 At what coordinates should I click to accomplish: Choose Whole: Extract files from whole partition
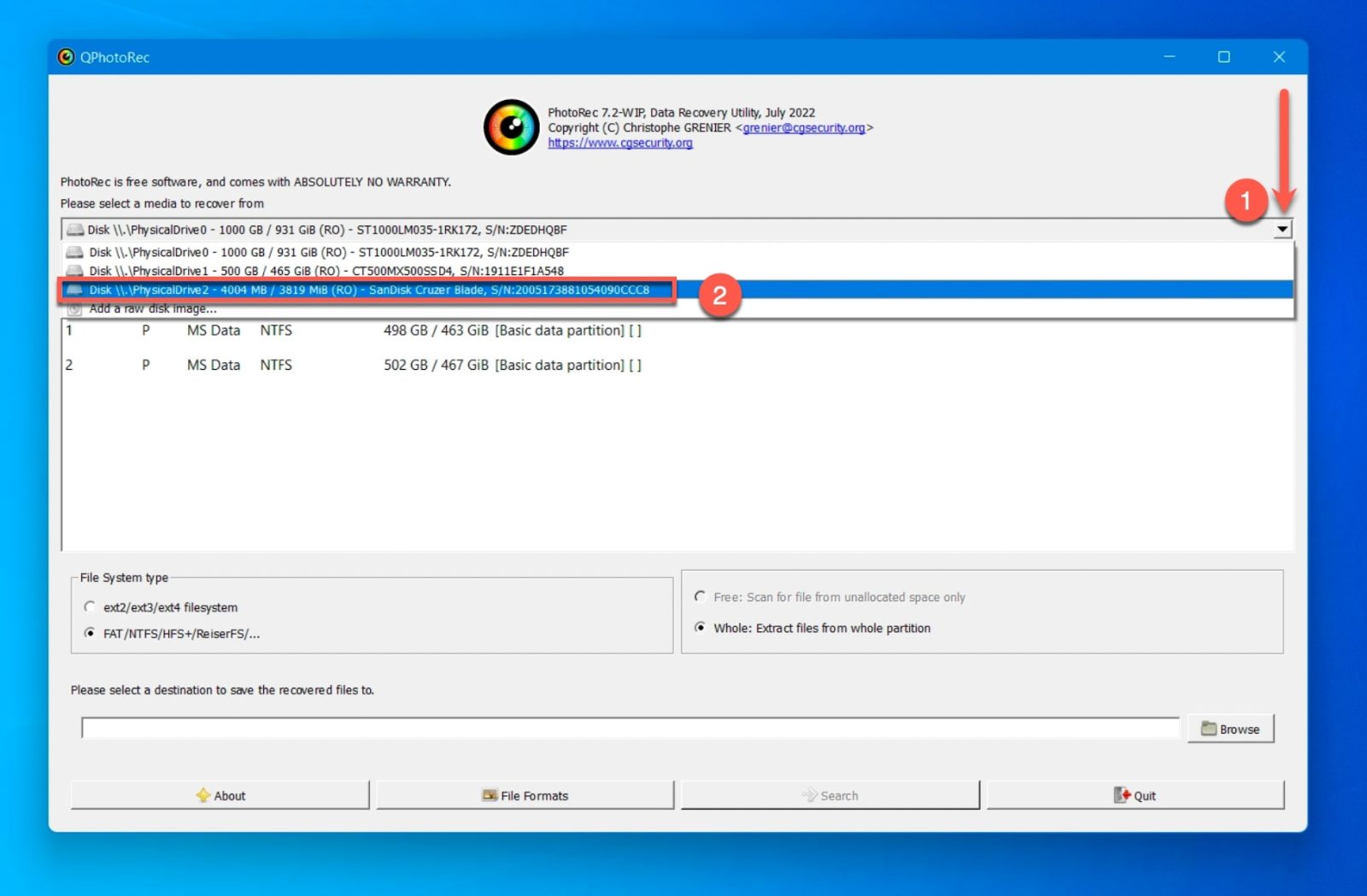[701, 627]
